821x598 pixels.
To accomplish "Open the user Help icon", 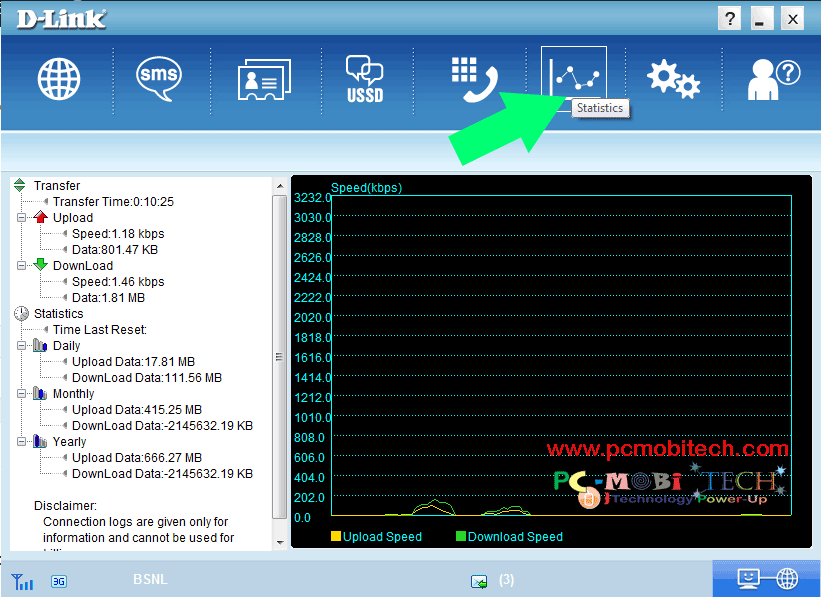I will (x=773, y=79).
